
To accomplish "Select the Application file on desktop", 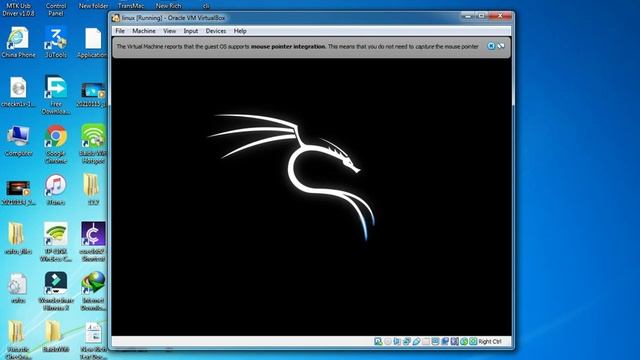I will pos(93,42).
